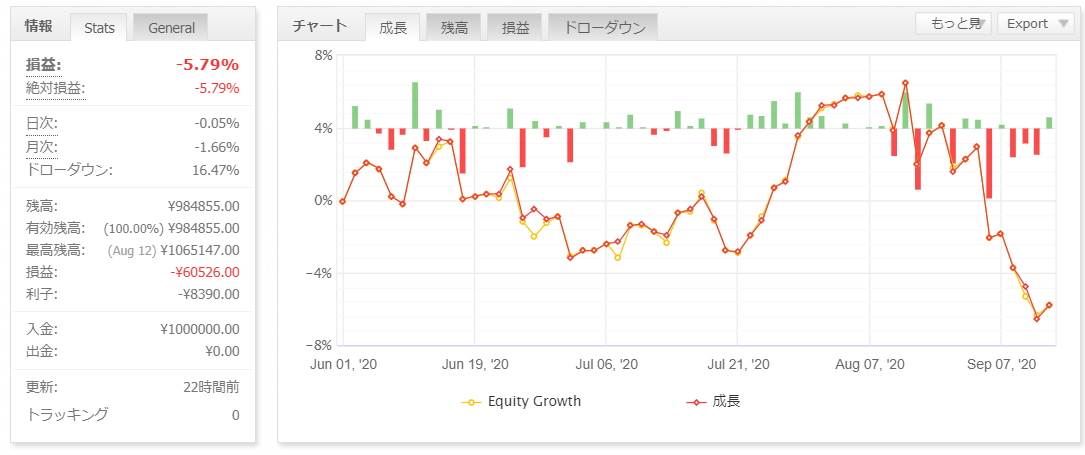The width and height of the screenshot is (1085, 455).
Task: Click the last data point on the growth line
Action: pos(1049,305)
